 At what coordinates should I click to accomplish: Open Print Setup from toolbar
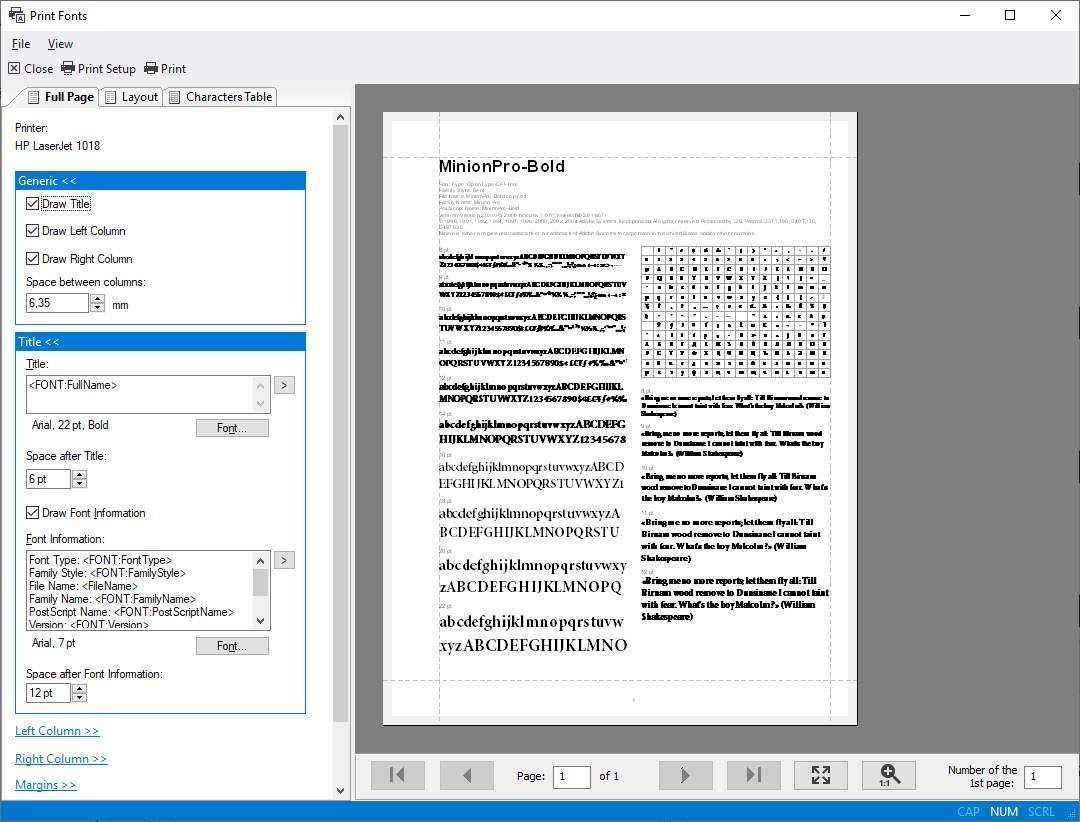coord(98,68)
